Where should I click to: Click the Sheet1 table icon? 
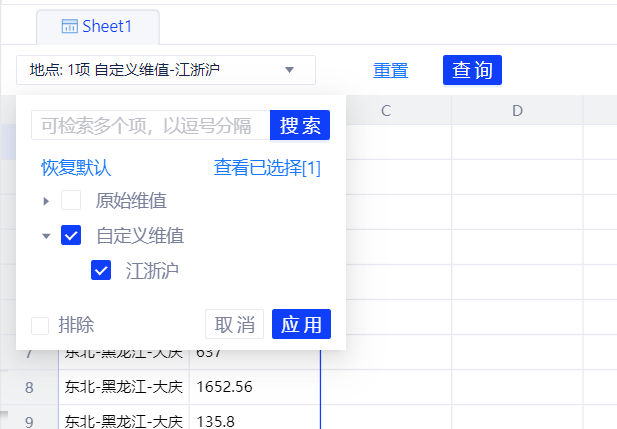pyautogui.click(x=69, y=26)
